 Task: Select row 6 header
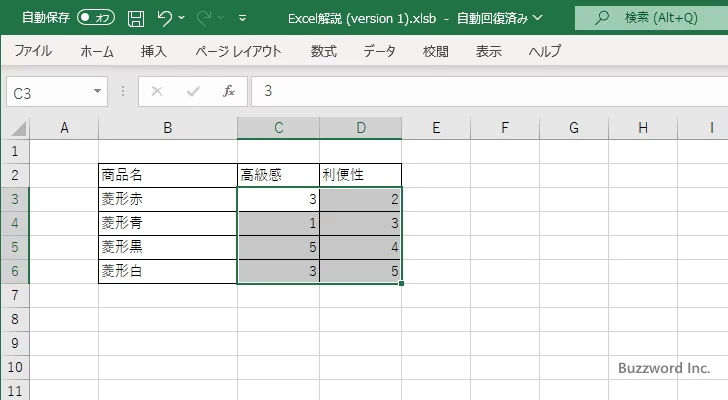[x=15, y=271]
